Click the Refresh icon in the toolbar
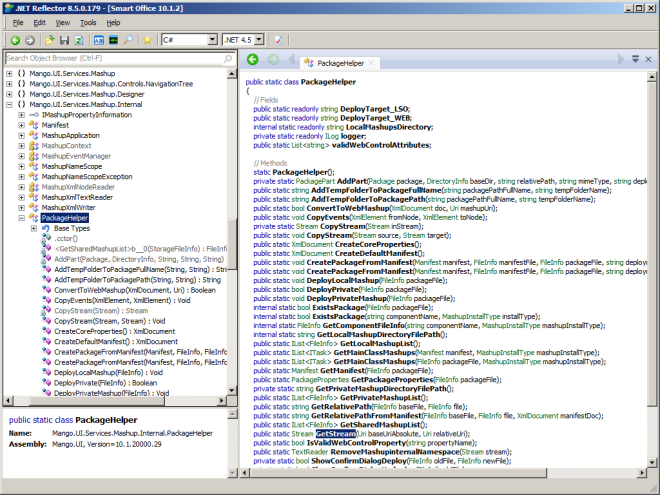The image size is (660, 495). click(x=78, y=40)
